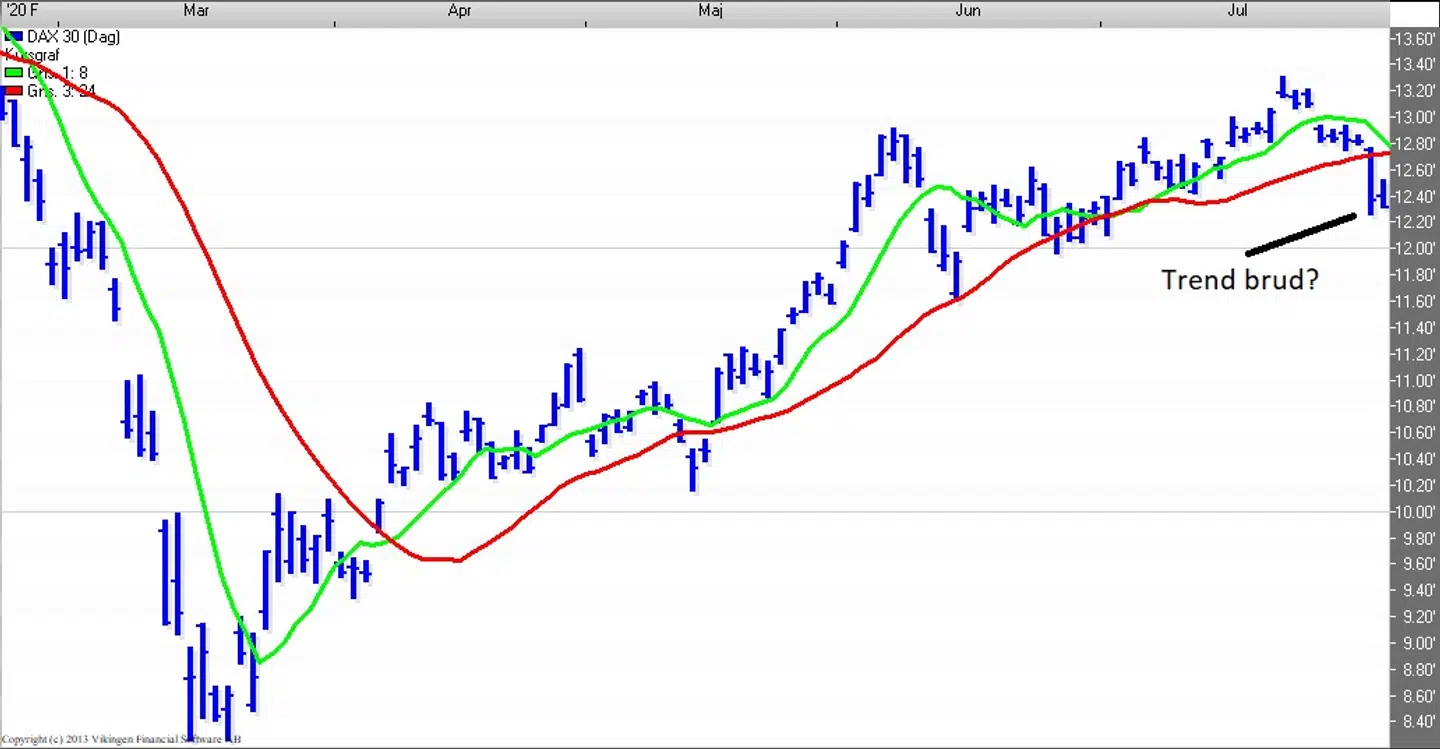Click the white corner box above the price axis

tap(1414, 12)
